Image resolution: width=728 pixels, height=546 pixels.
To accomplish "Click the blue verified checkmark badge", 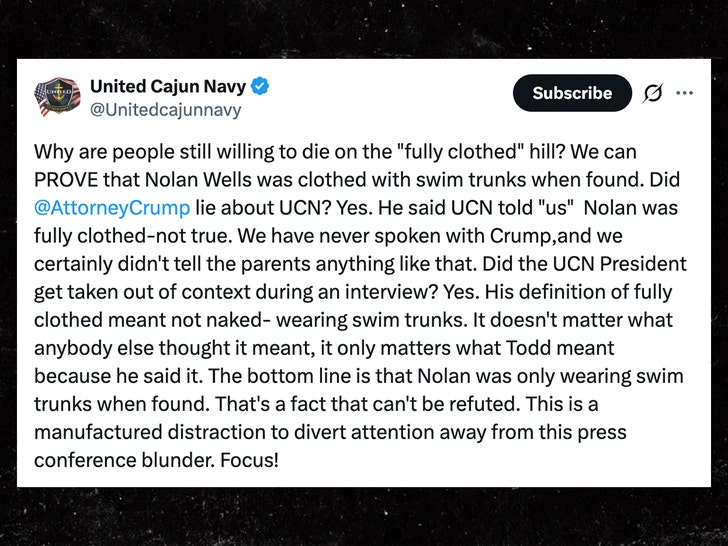I will 260,86.
